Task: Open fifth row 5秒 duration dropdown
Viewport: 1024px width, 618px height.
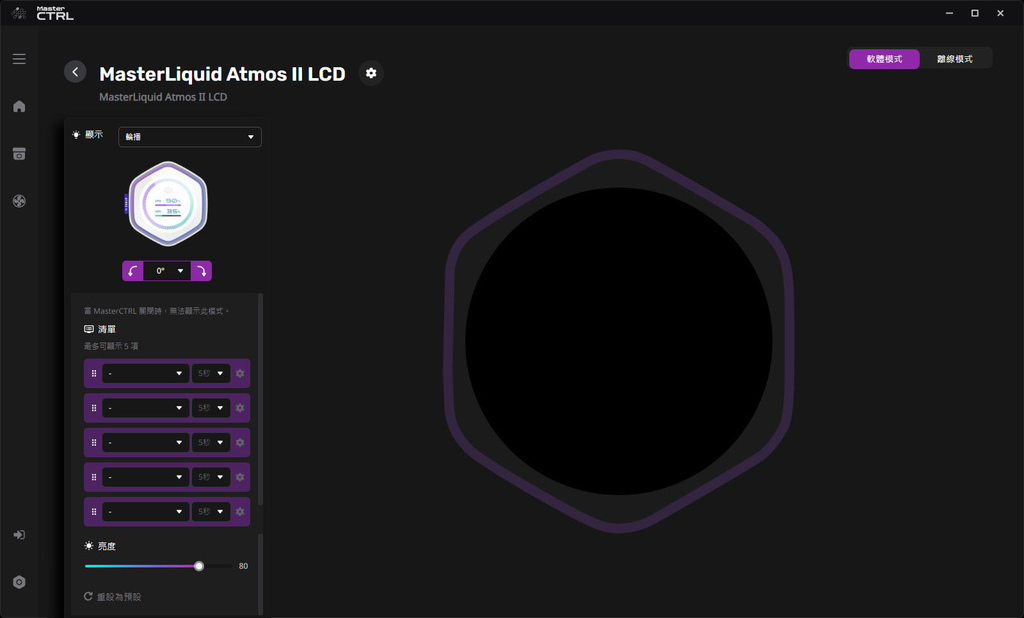Action: 211,512
